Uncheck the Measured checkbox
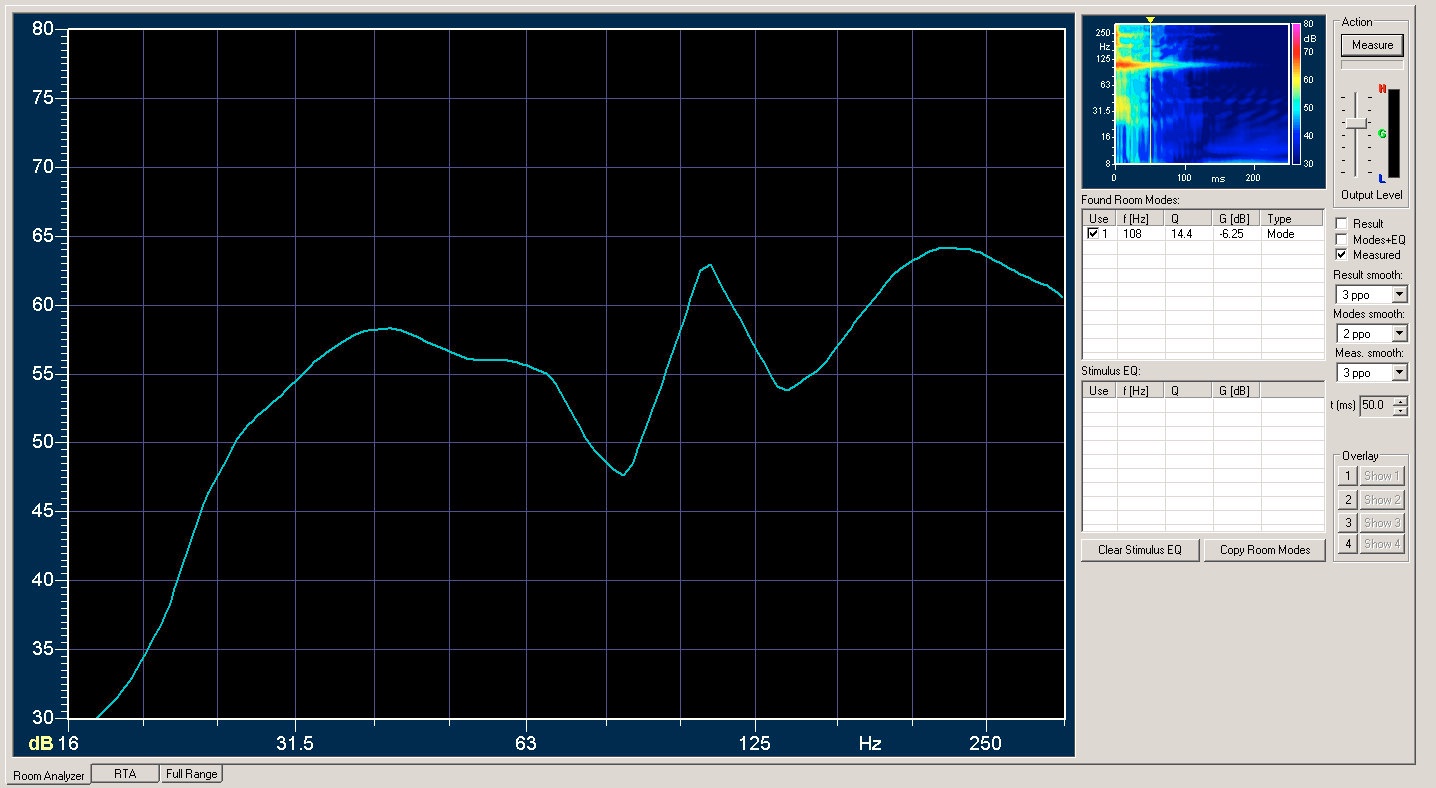 [x=1342, y=255]
